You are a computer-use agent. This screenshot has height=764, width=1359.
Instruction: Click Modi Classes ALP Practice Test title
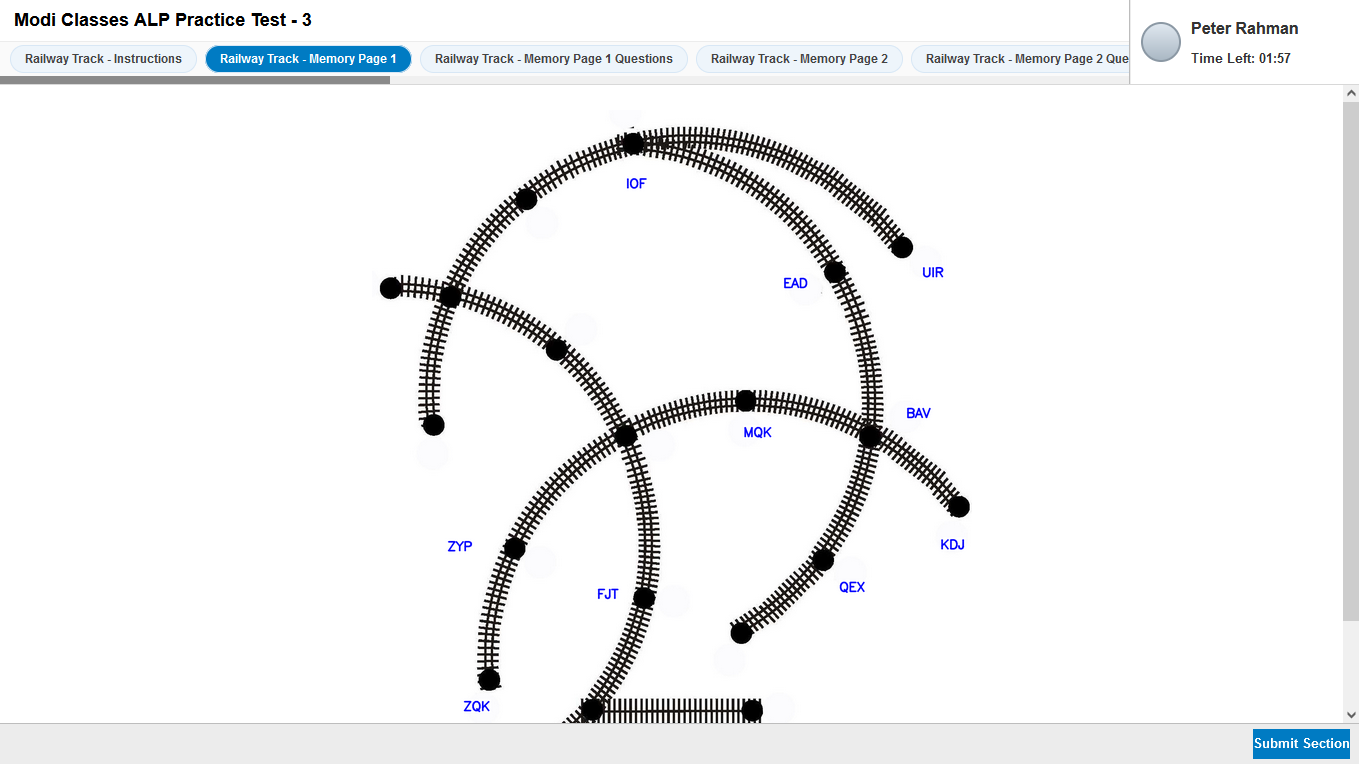coord(163,20)
